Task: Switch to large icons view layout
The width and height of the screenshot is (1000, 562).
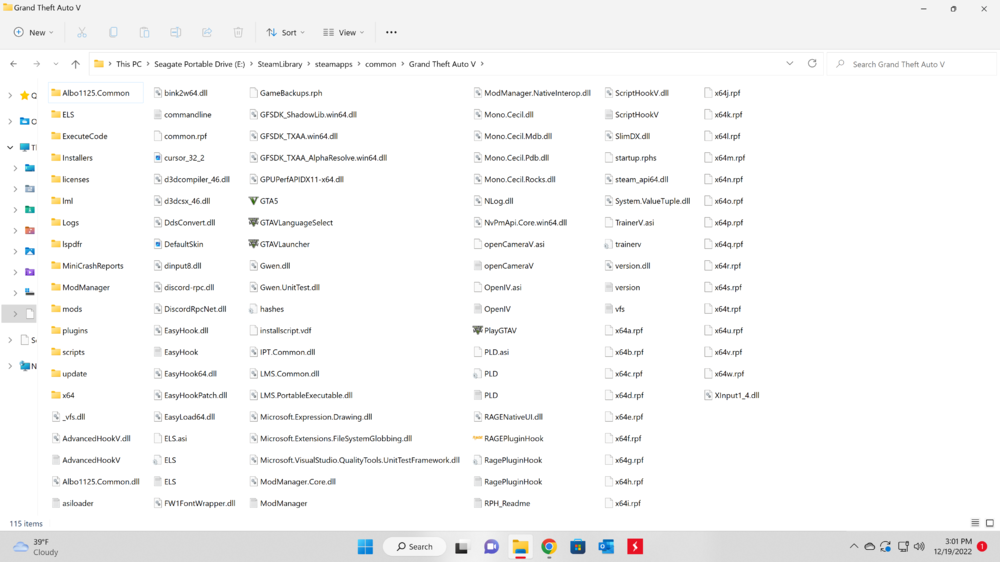Action: click(990, 523)
